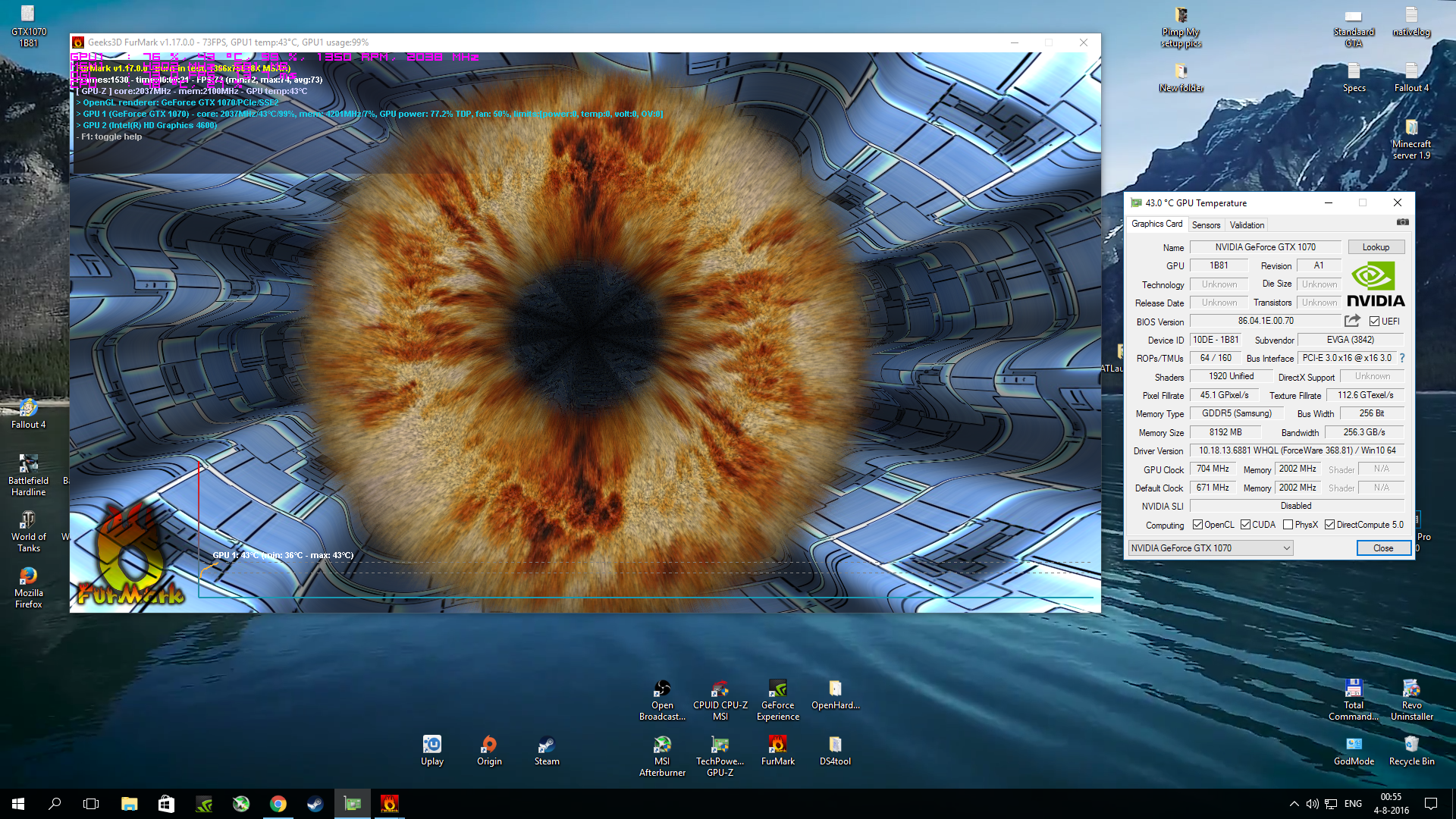The width and height of the screenshot is (1456, 819).
Task: Launch the Revo Uninstaller desktop shortcut
Action: click(1411, 700)
